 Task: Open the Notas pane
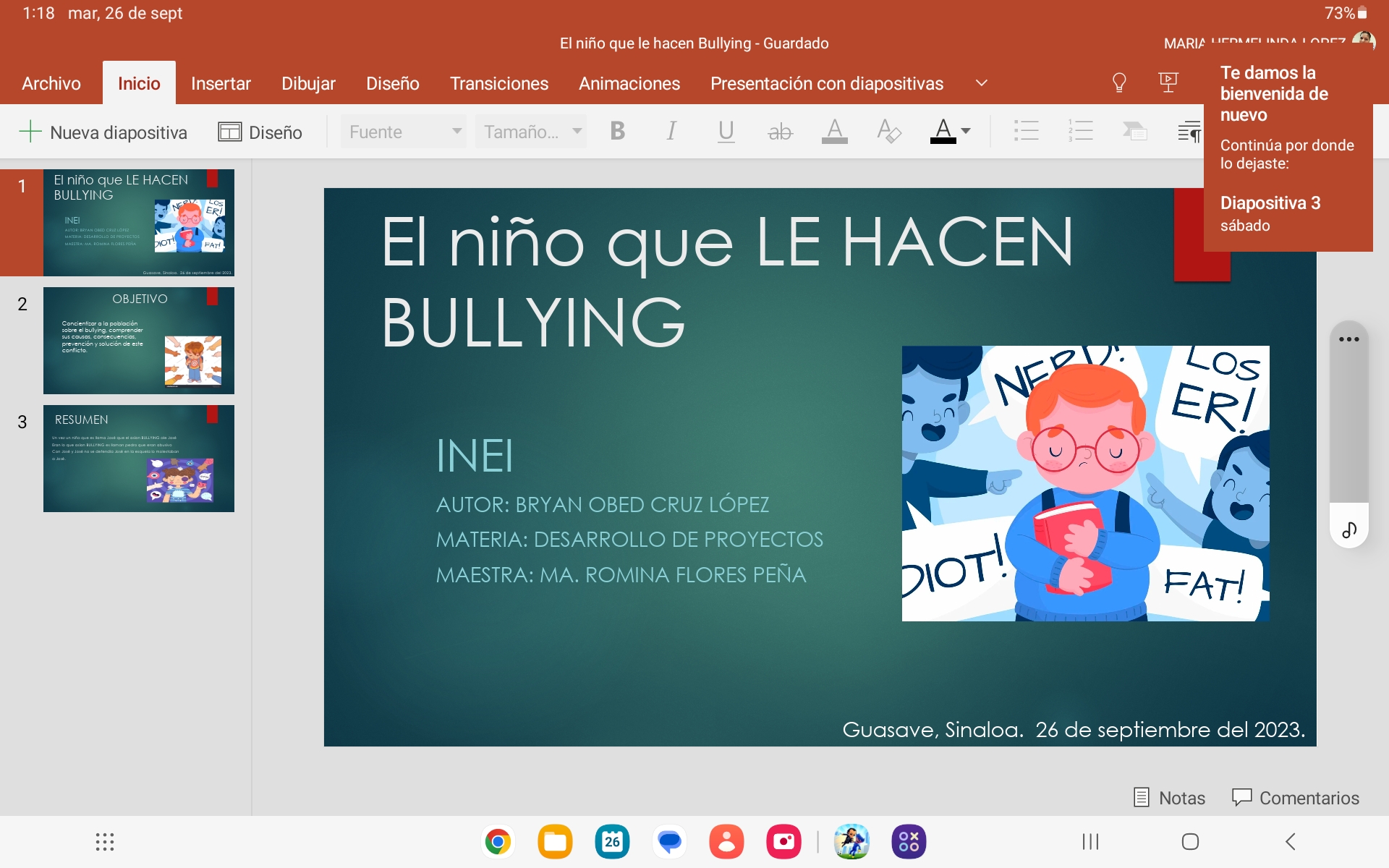(x=1169, y=798)
